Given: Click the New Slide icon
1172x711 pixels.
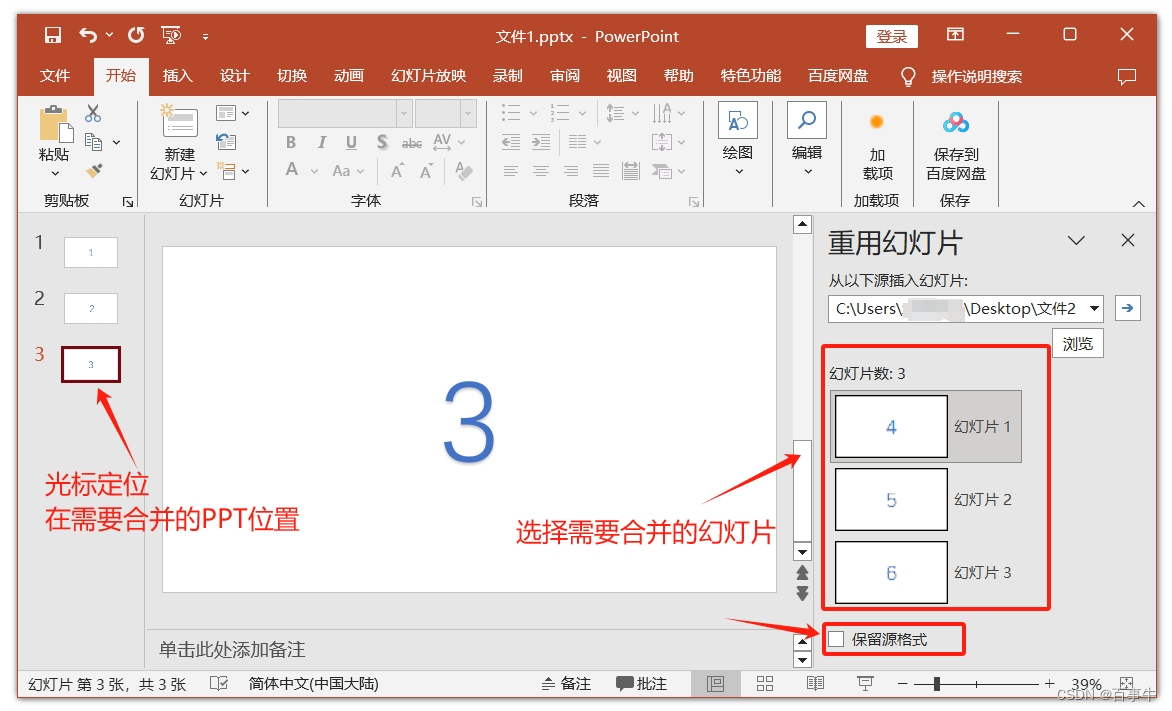Looking at the screenshot, I should pos(179,121).
